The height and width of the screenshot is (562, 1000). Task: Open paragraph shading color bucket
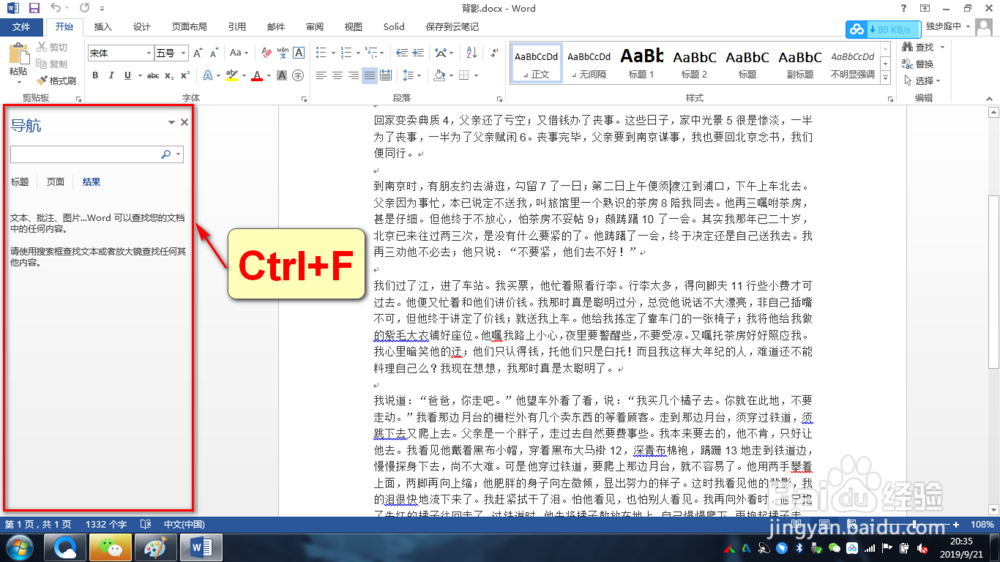coord(439,76)
